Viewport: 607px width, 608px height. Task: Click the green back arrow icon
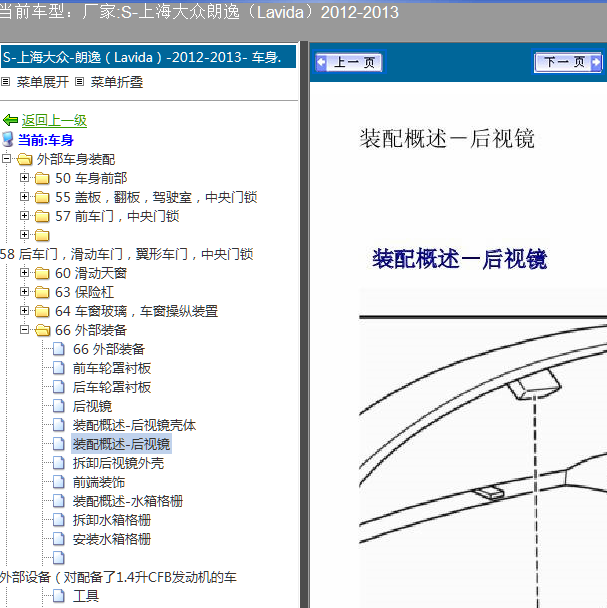pyautogui.click(x=10, y=121)
